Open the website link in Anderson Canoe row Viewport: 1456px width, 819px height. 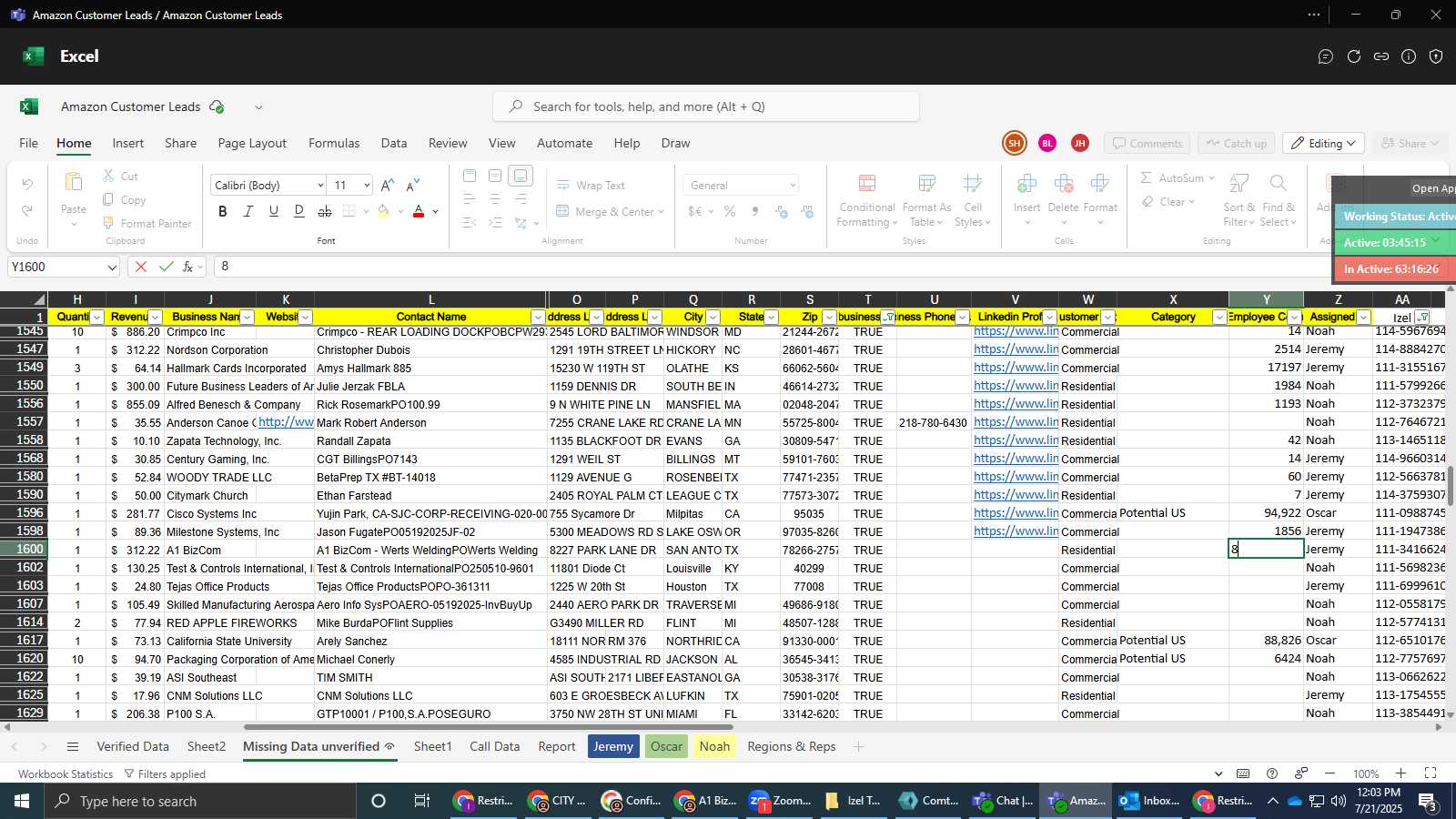pos(286,422)
